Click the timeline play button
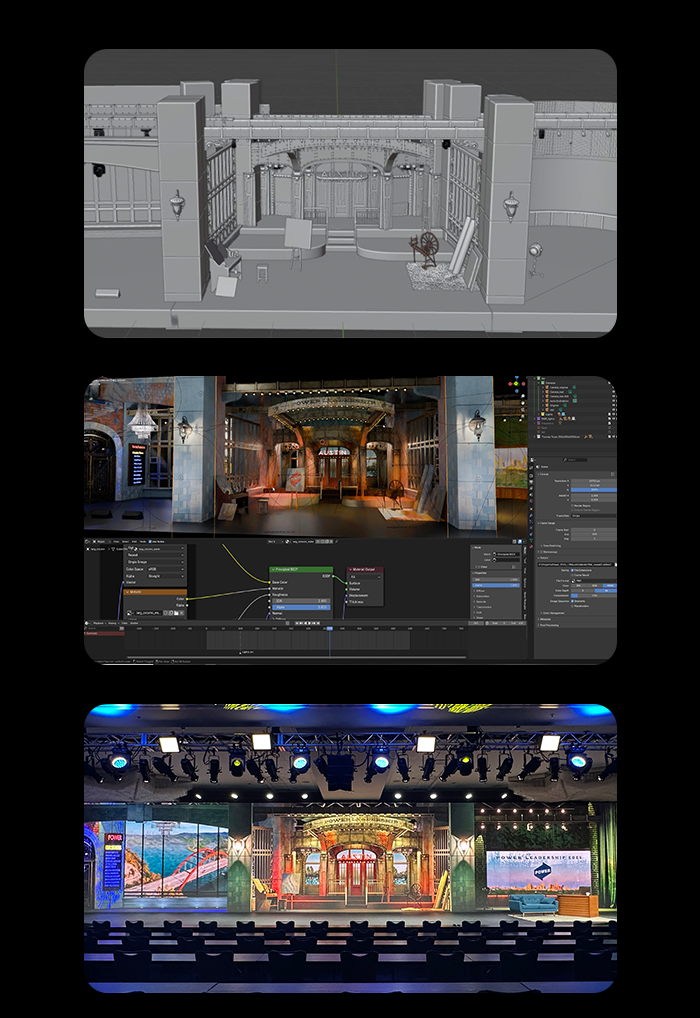Screen dimensions: 700x1018 310,623
